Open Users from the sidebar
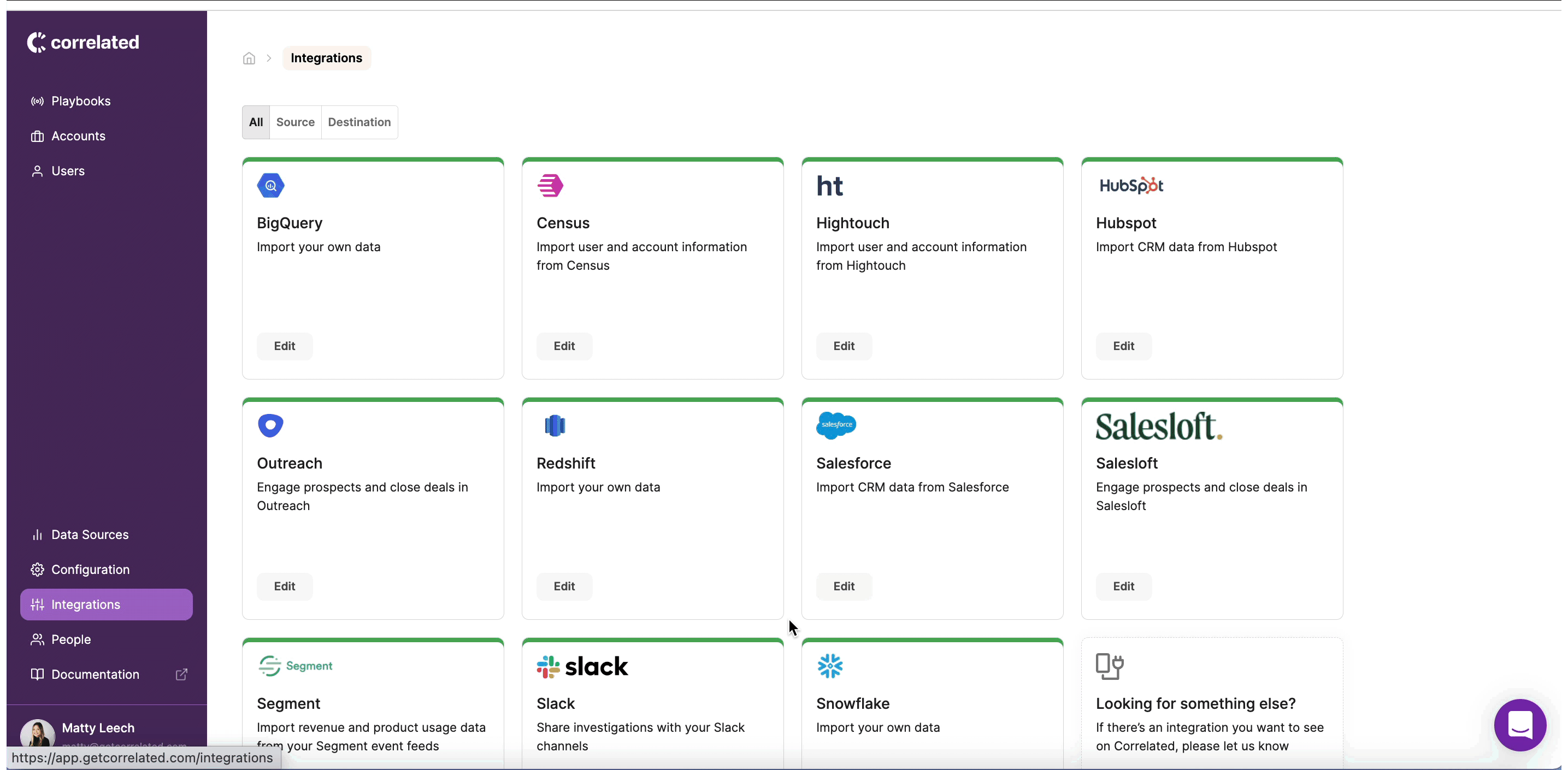 tap(107, 171)
